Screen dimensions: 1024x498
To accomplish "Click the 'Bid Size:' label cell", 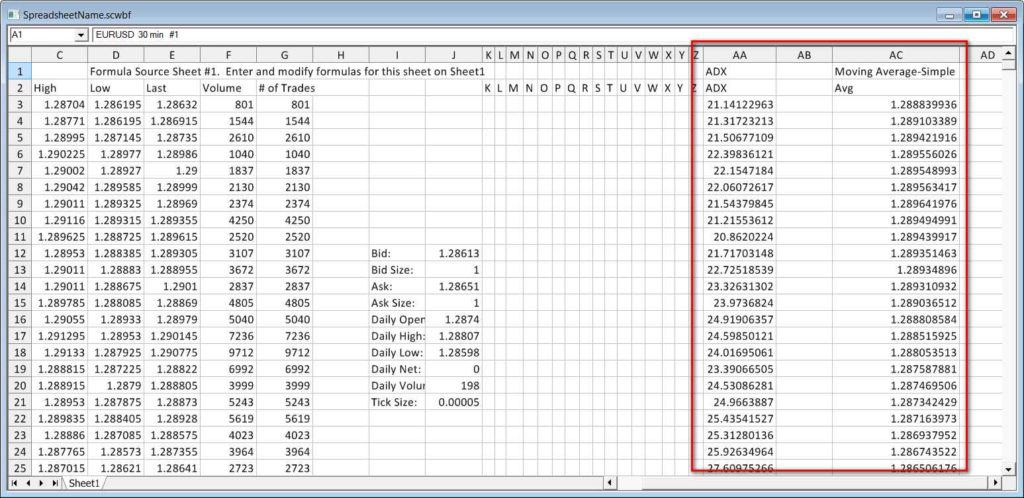I will pyautogui.click(x=396, y=270).
